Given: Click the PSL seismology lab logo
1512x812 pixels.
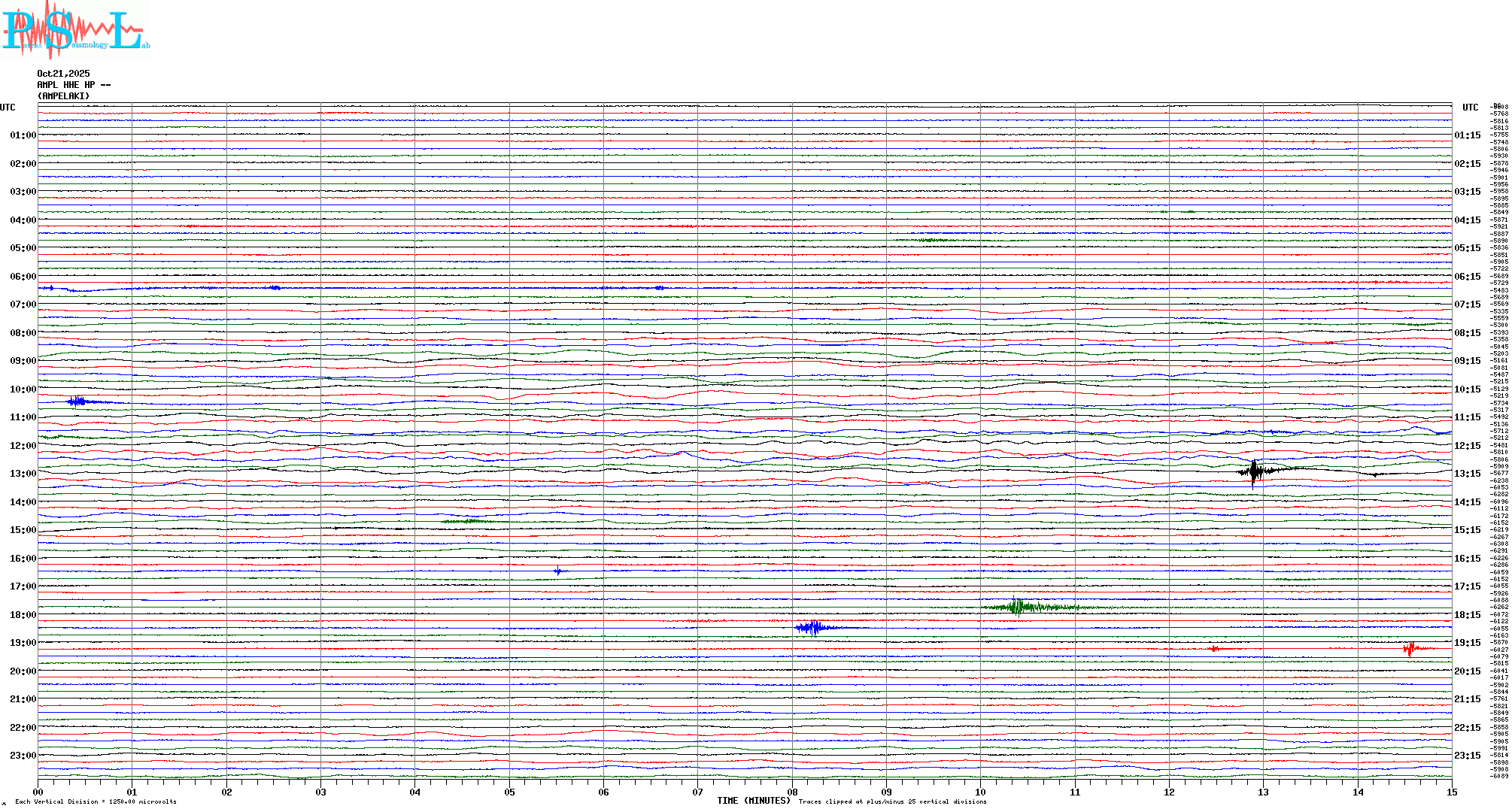Looking at the screenshot, I should [75, 30].
